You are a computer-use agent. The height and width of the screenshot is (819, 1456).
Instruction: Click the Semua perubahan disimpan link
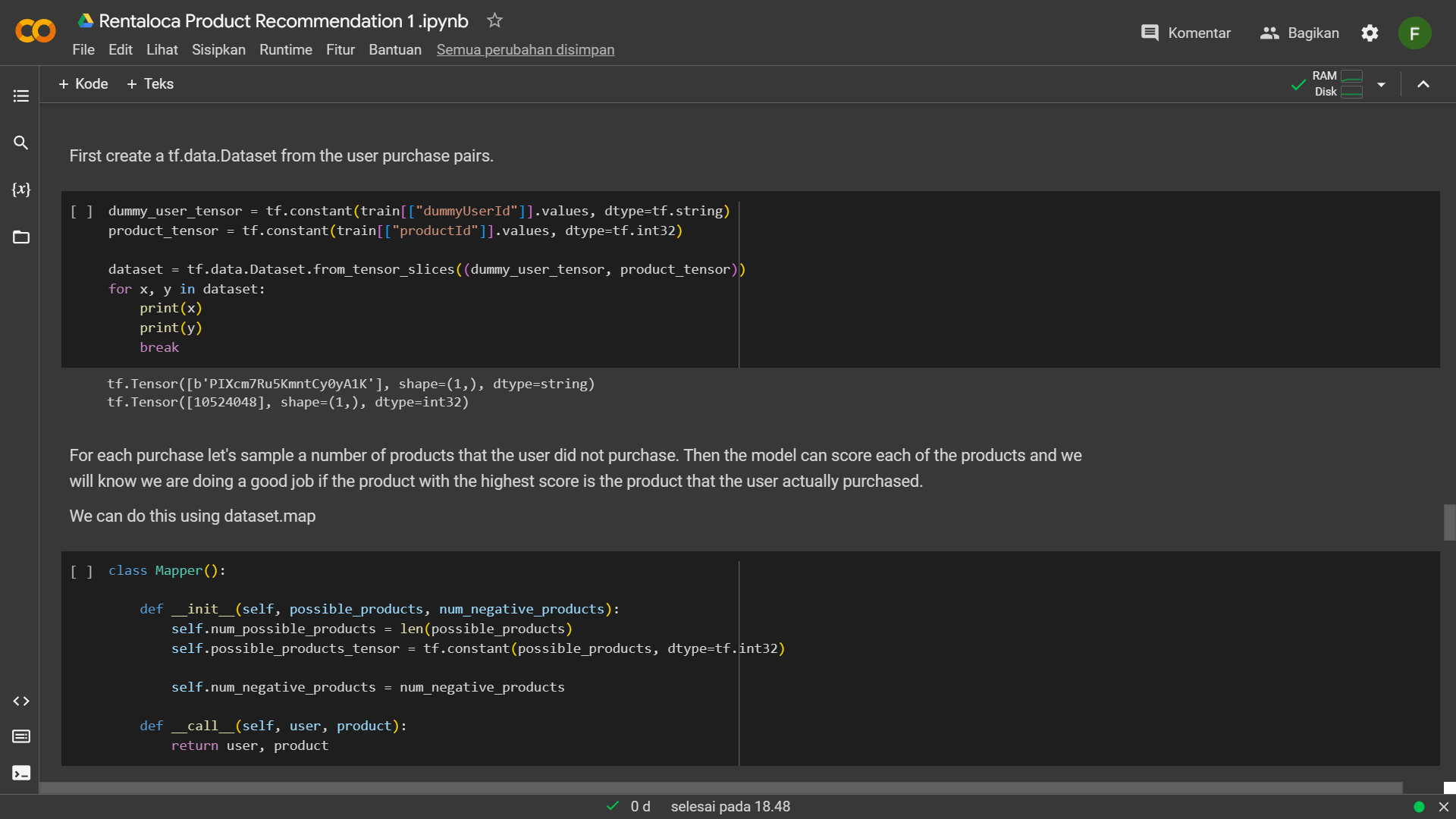pos(526,49)
